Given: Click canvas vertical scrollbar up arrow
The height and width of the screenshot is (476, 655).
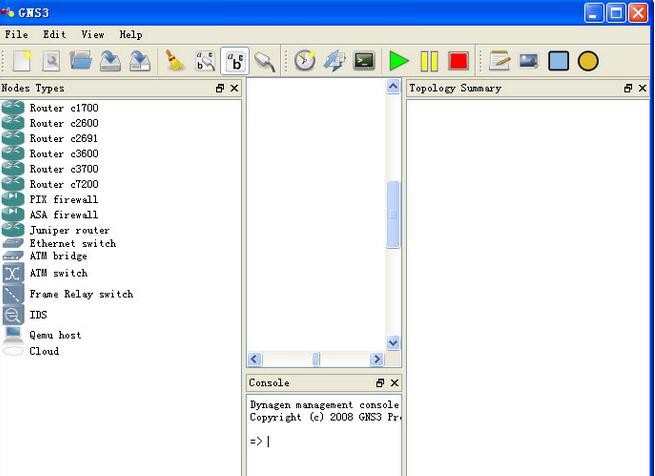Looking at the screenshot, I should [x=393, y=87].
